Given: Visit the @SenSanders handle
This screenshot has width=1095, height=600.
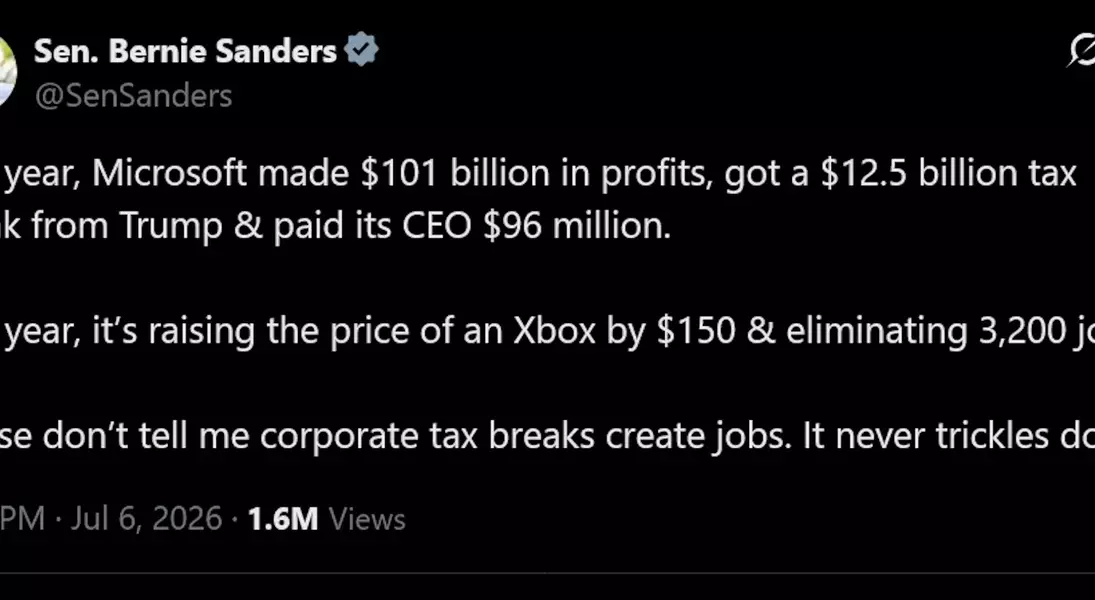Looking at the screenshot, I should tap(133, 96).
